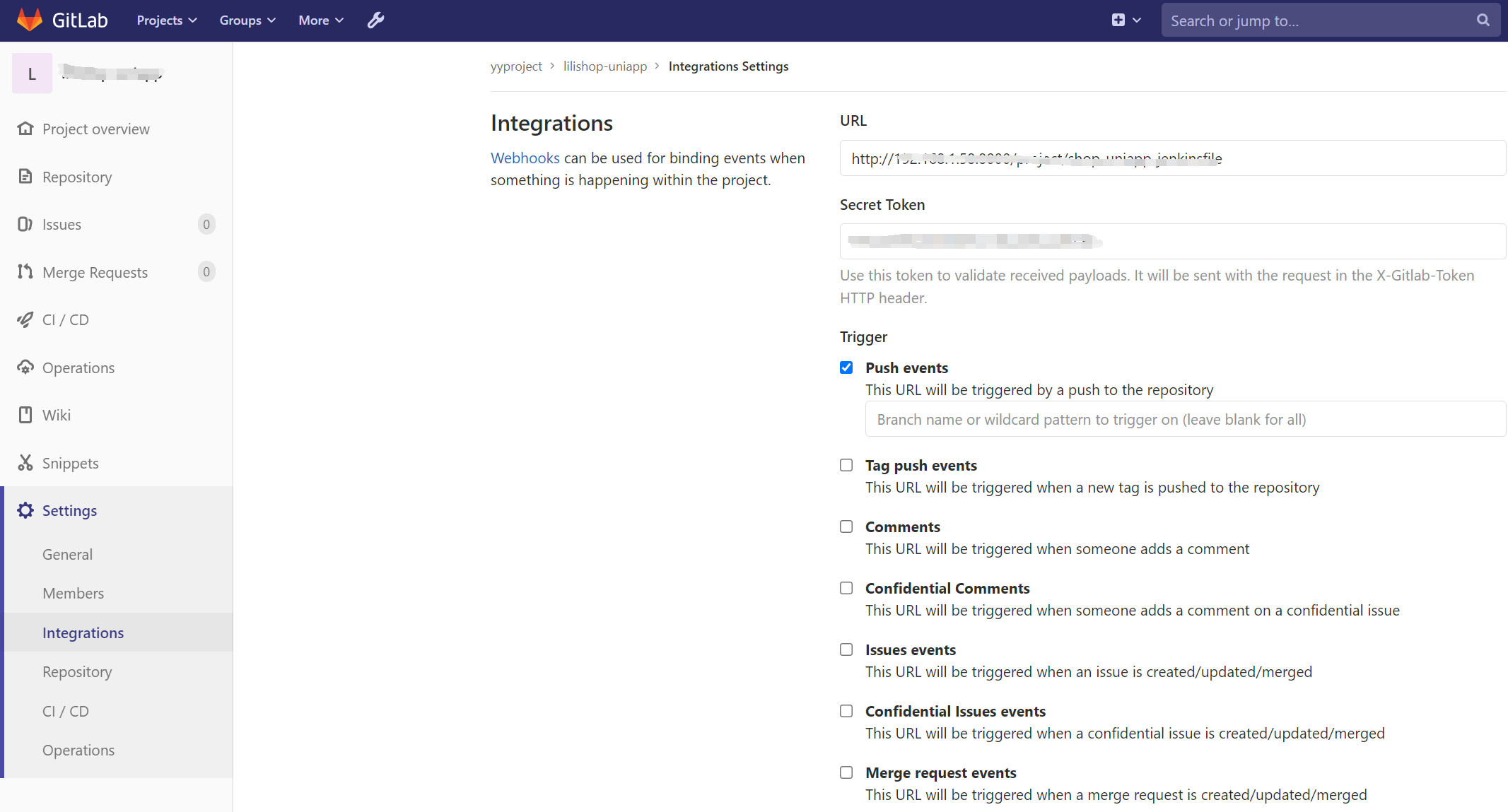
Task: Click the Comments trigger label
Action: point(902,526)
